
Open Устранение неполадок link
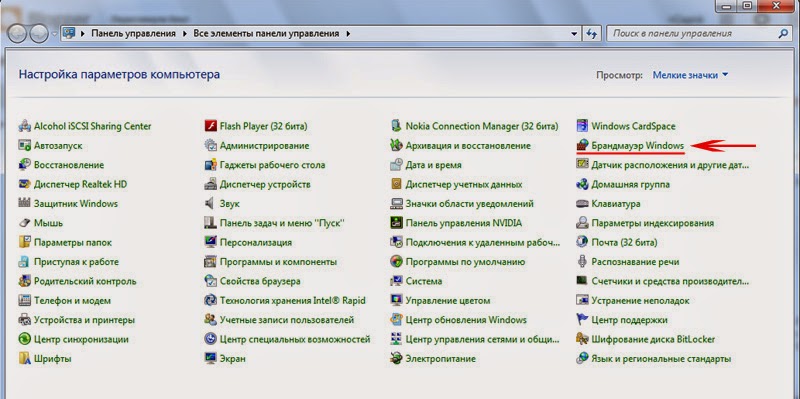pos(640,301)
